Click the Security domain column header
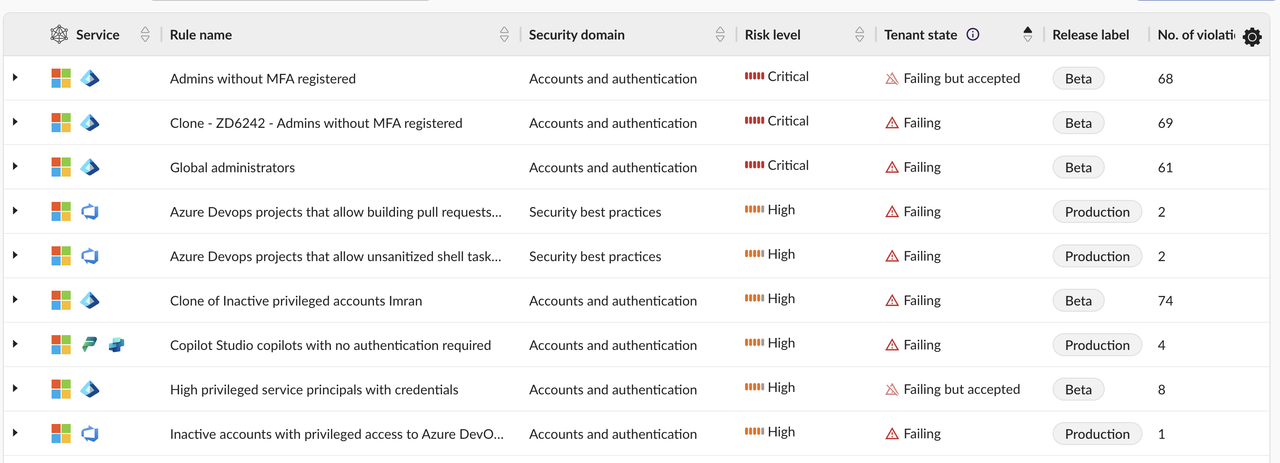Screen dimensions: 1280x463 point(577,35)
